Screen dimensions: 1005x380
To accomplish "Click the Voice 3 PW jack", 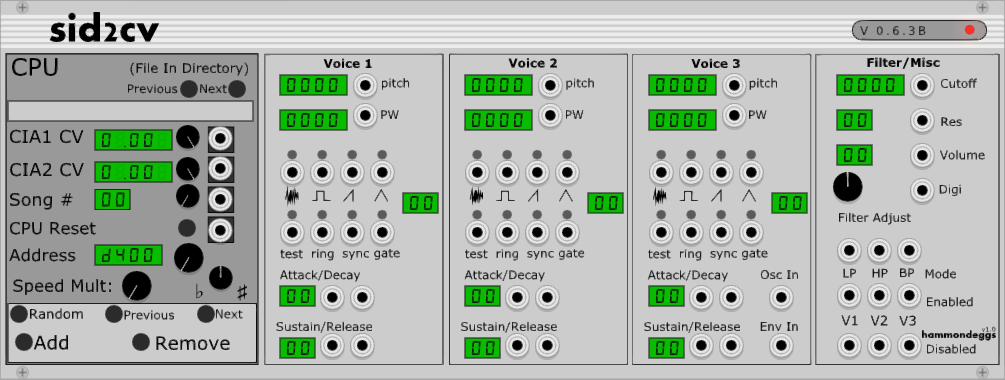I will pos(734,116).
